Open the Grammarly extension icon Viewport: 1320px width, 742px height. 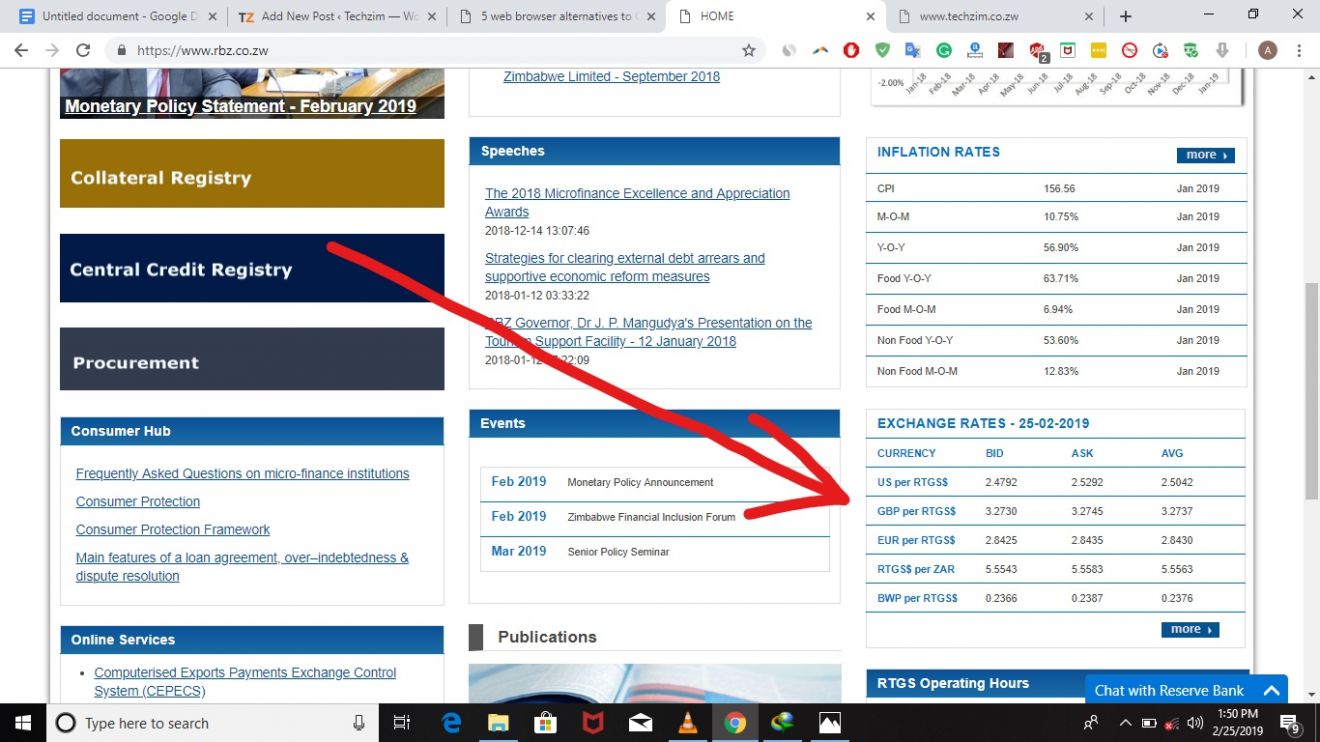click(x=943, y=50)
